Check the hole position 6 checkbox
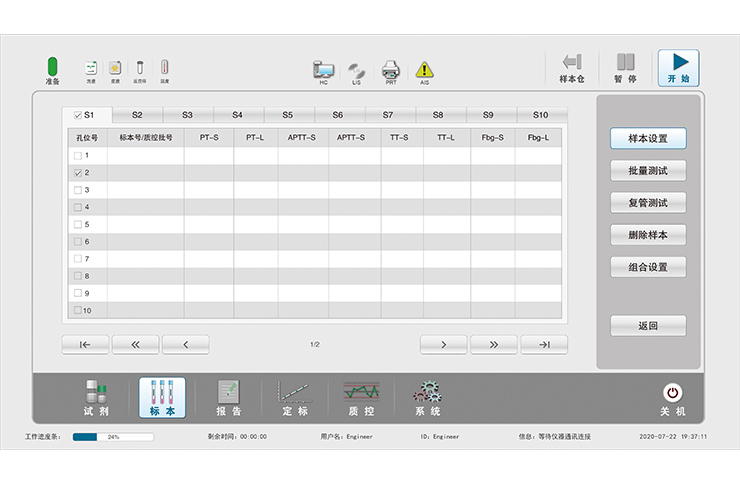The image size is (740, 484). [78, 242]
